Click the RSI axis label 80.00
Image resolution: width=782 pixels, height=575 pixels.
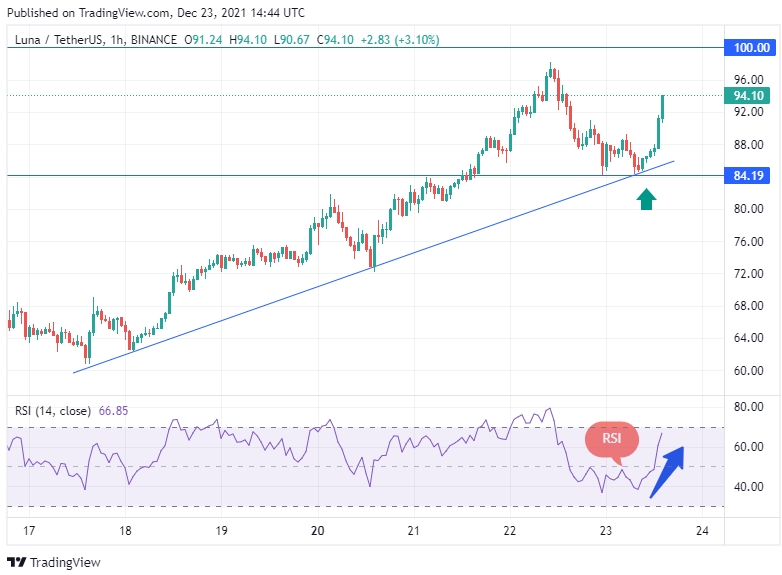pos(749,407)
